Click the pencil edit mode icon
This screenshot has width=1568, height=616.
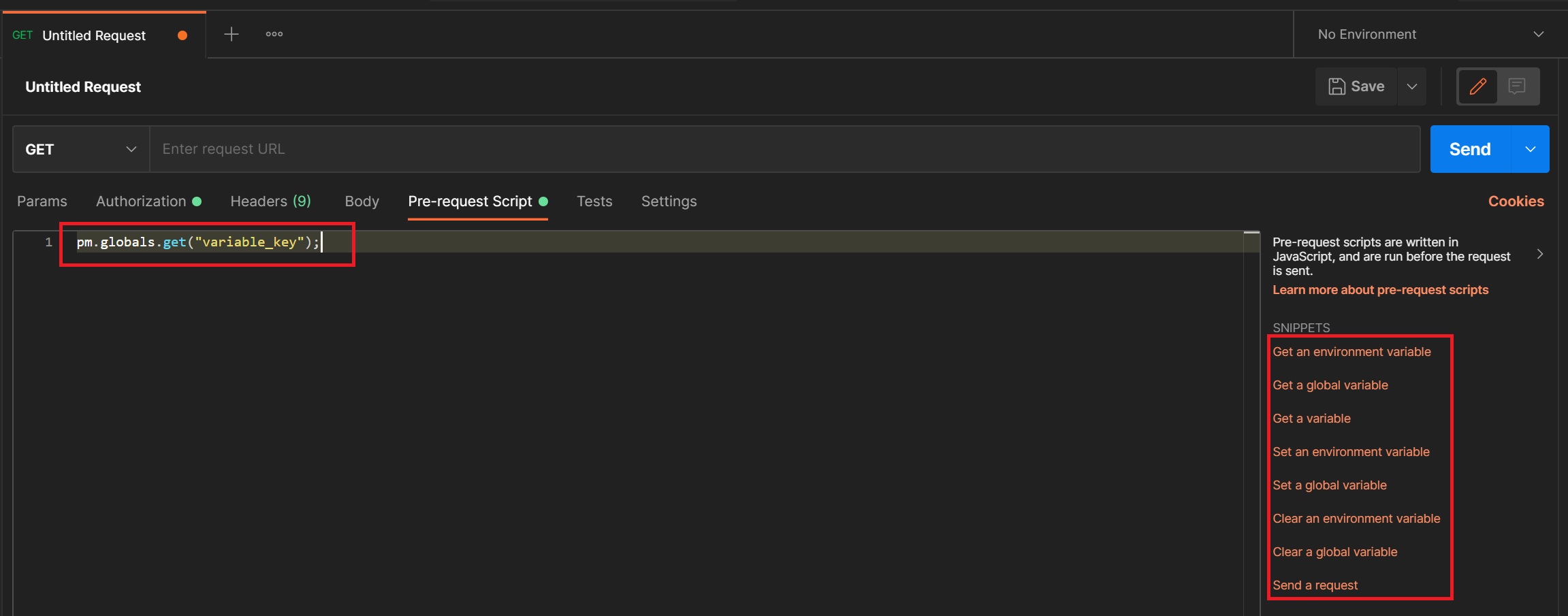1477,86
